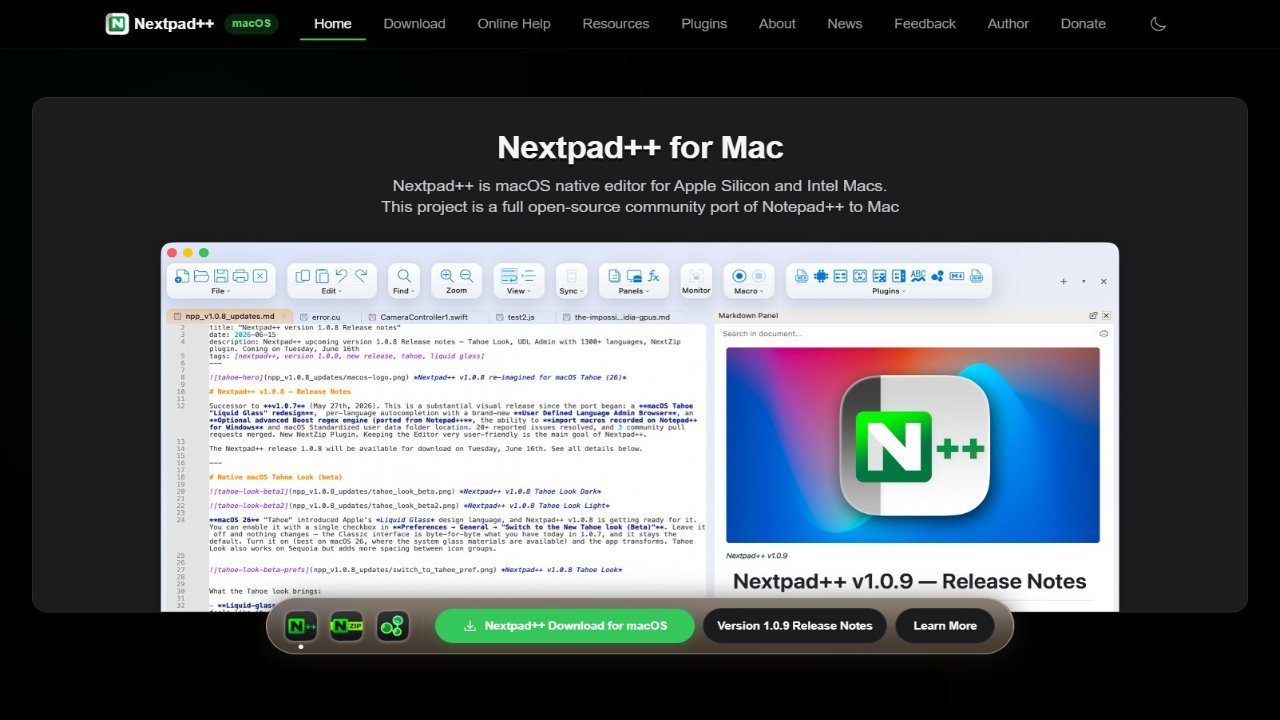This screenshot has height=720, width=1280.
Task: Click the plus icon at toolbar right
Action: click(x=1063, y=281)
